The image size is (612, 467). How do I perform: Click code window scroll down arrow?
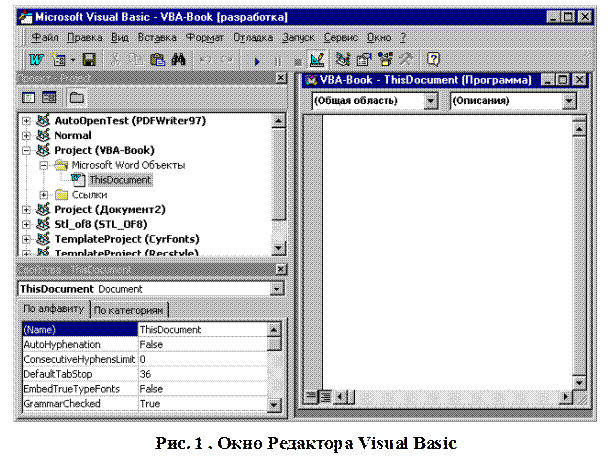(x=579, y=383)
